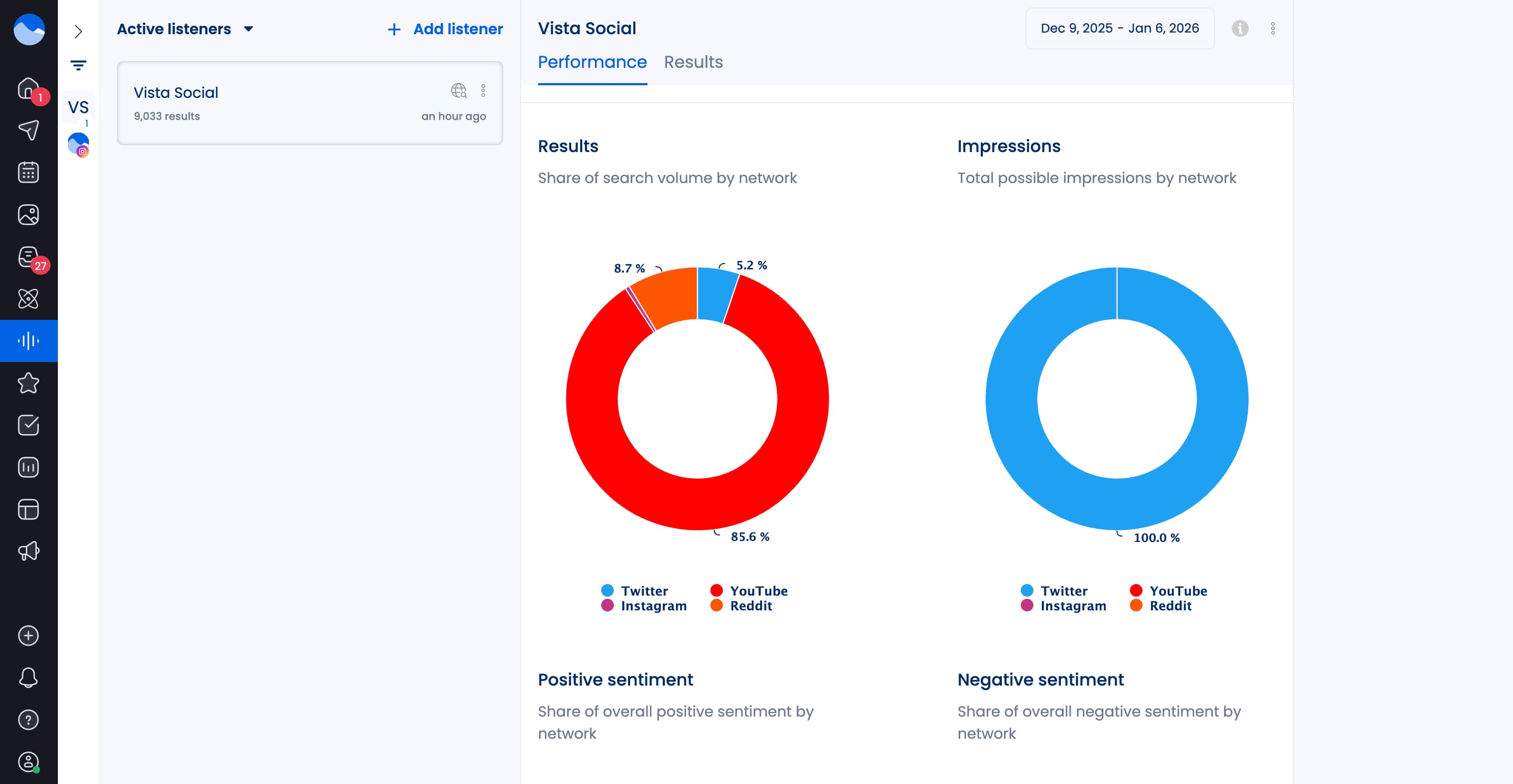Open the Advocacy megaphone icon
The height and width of the screenshot is (784, 1513).
click(28, 550)
